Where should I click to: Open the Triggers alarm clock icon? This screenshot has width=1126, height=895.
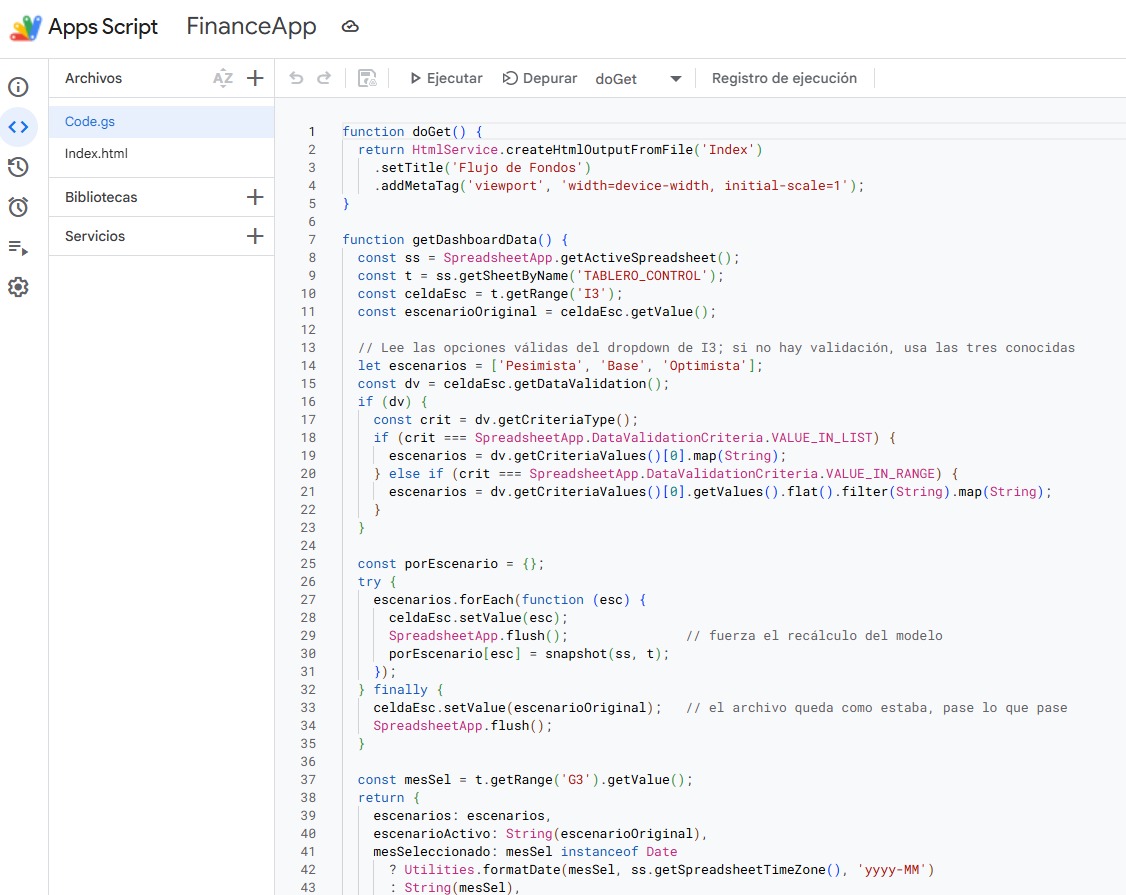(18, 207)
